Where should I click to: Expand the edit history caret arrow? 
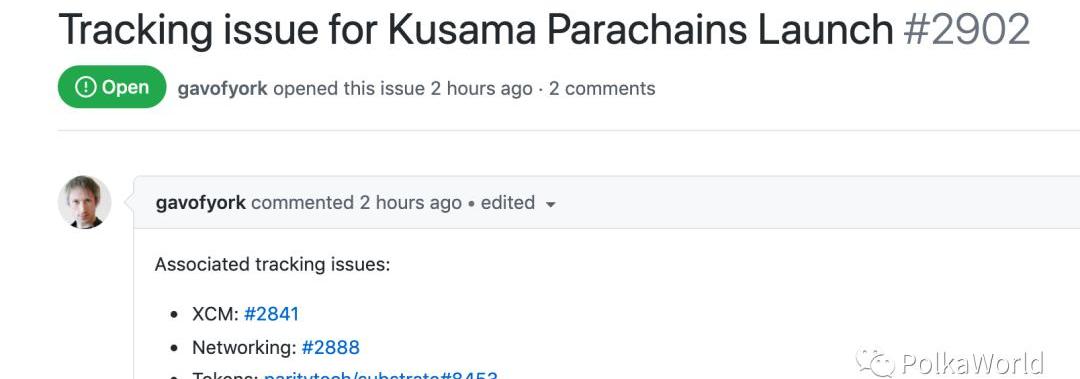(x=550, y=205)
